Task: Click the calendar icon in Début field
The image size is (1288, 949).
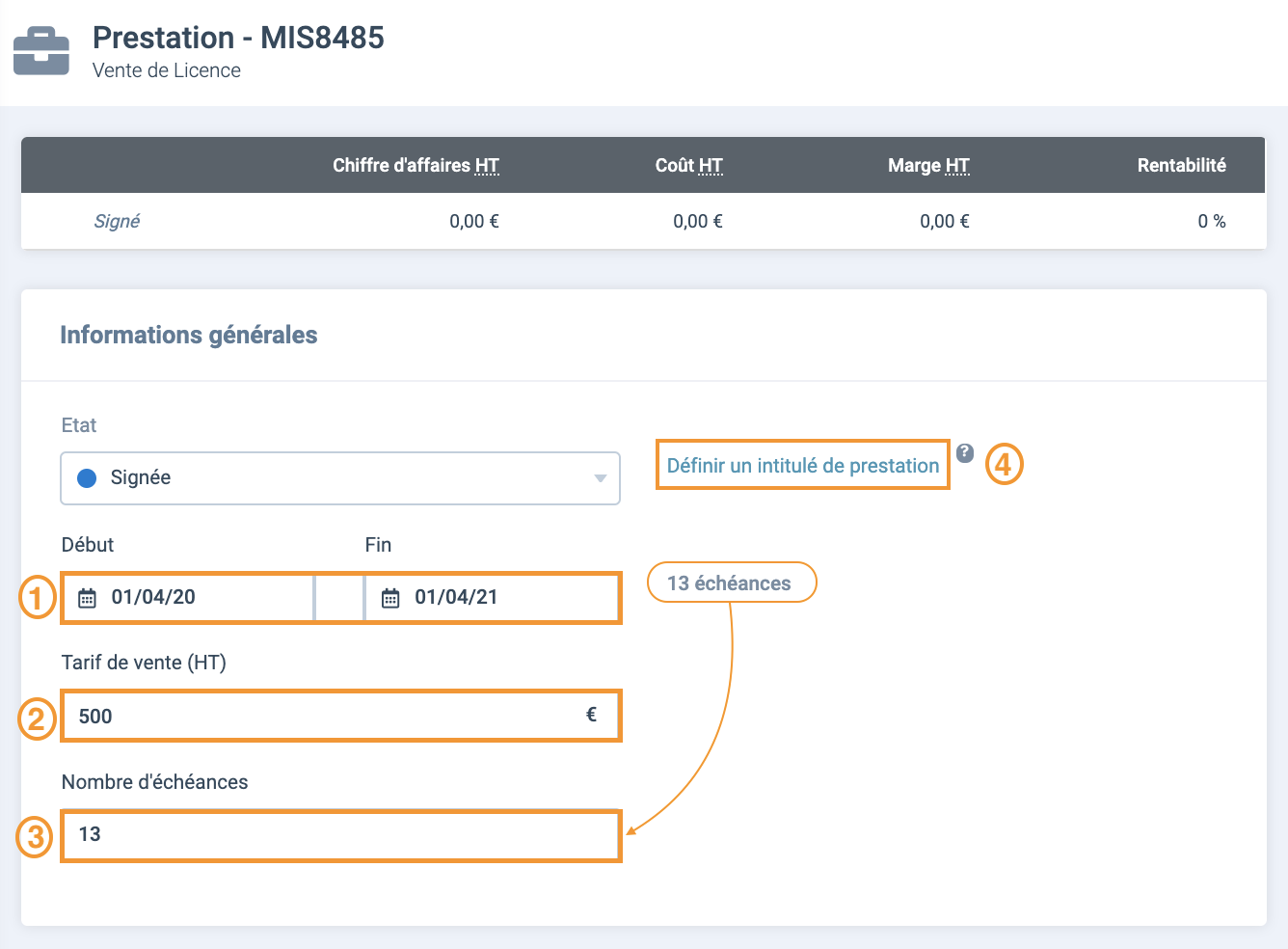Action: point(87,598)
